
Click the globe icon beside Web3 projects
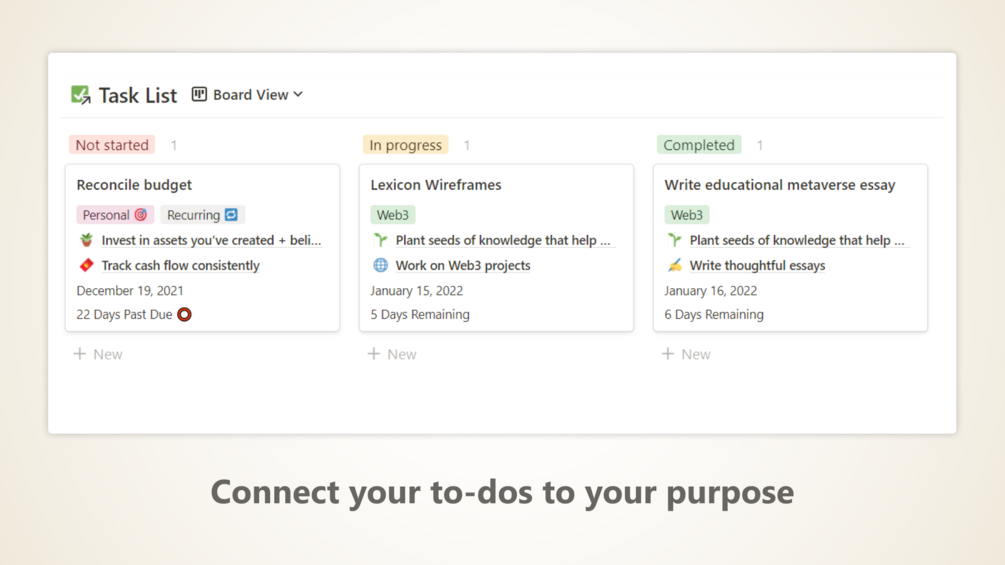380,265
